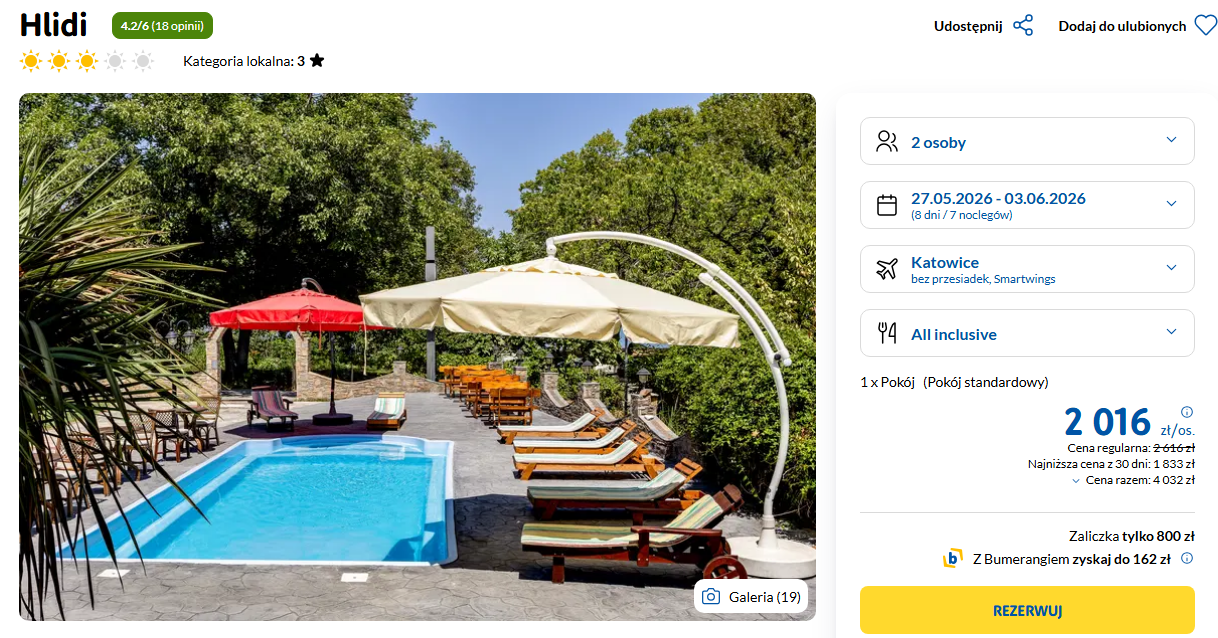The image size is (1218, 638).
Task: Expand the 2 osoby dropdown chevron
Action: 1172,141
